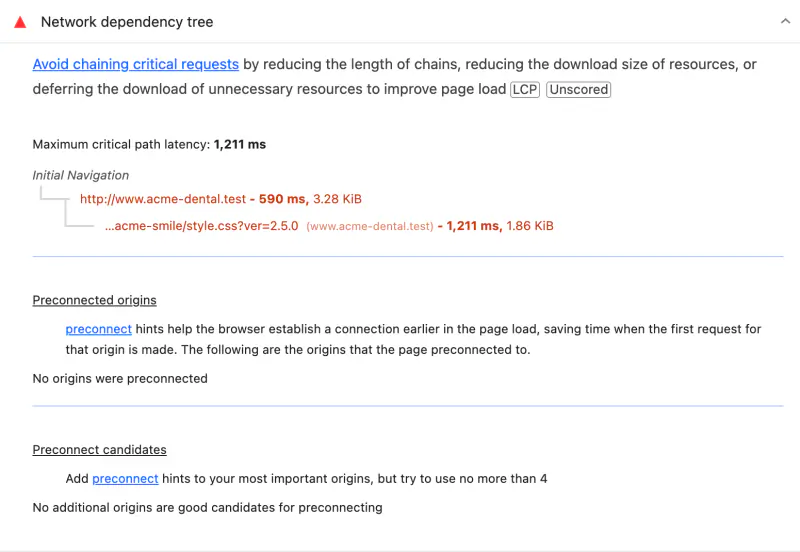Collapse the Network dependency tree audit
The image size is (800, 552).
785,21
